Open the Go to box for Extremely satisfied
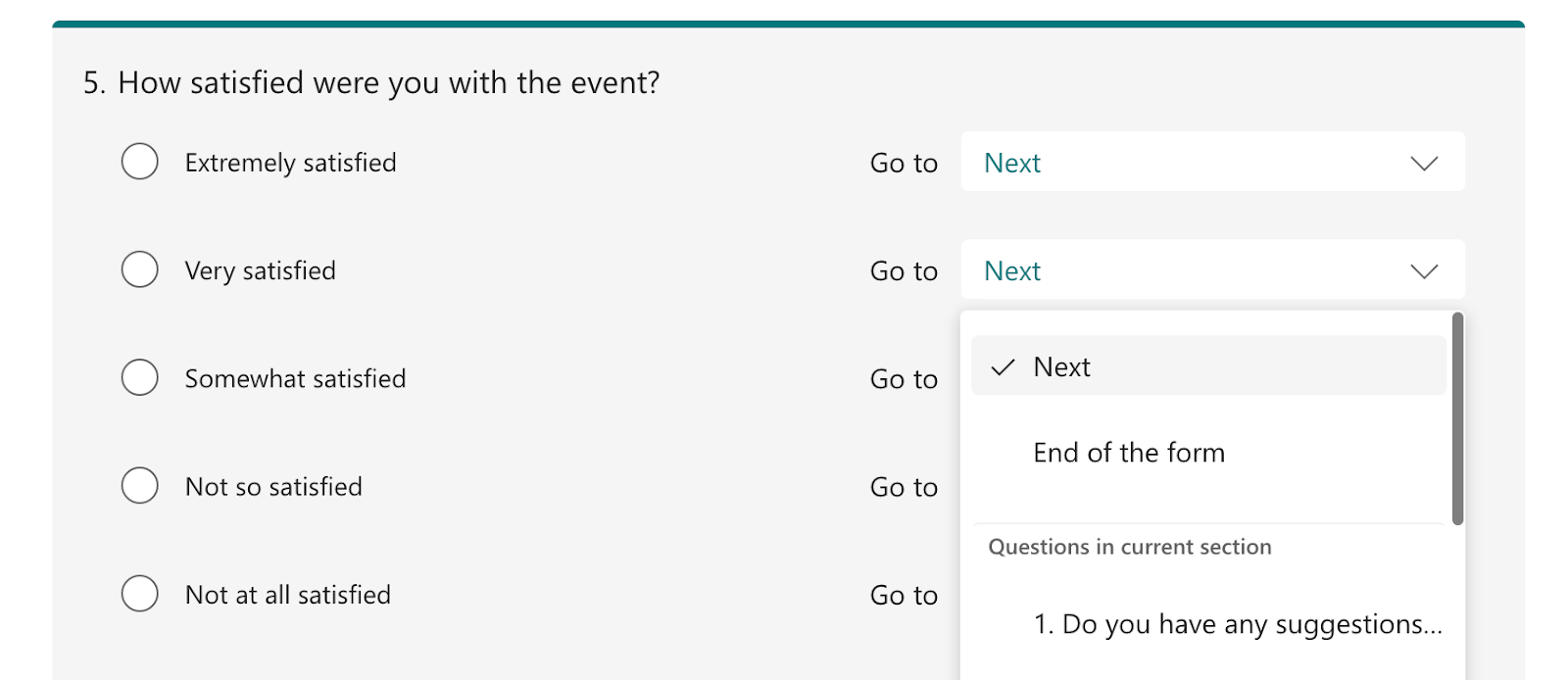Image resolution: width=1568 pixels, height=680 pixels. pyautogui.click(x=1211, y=162)
